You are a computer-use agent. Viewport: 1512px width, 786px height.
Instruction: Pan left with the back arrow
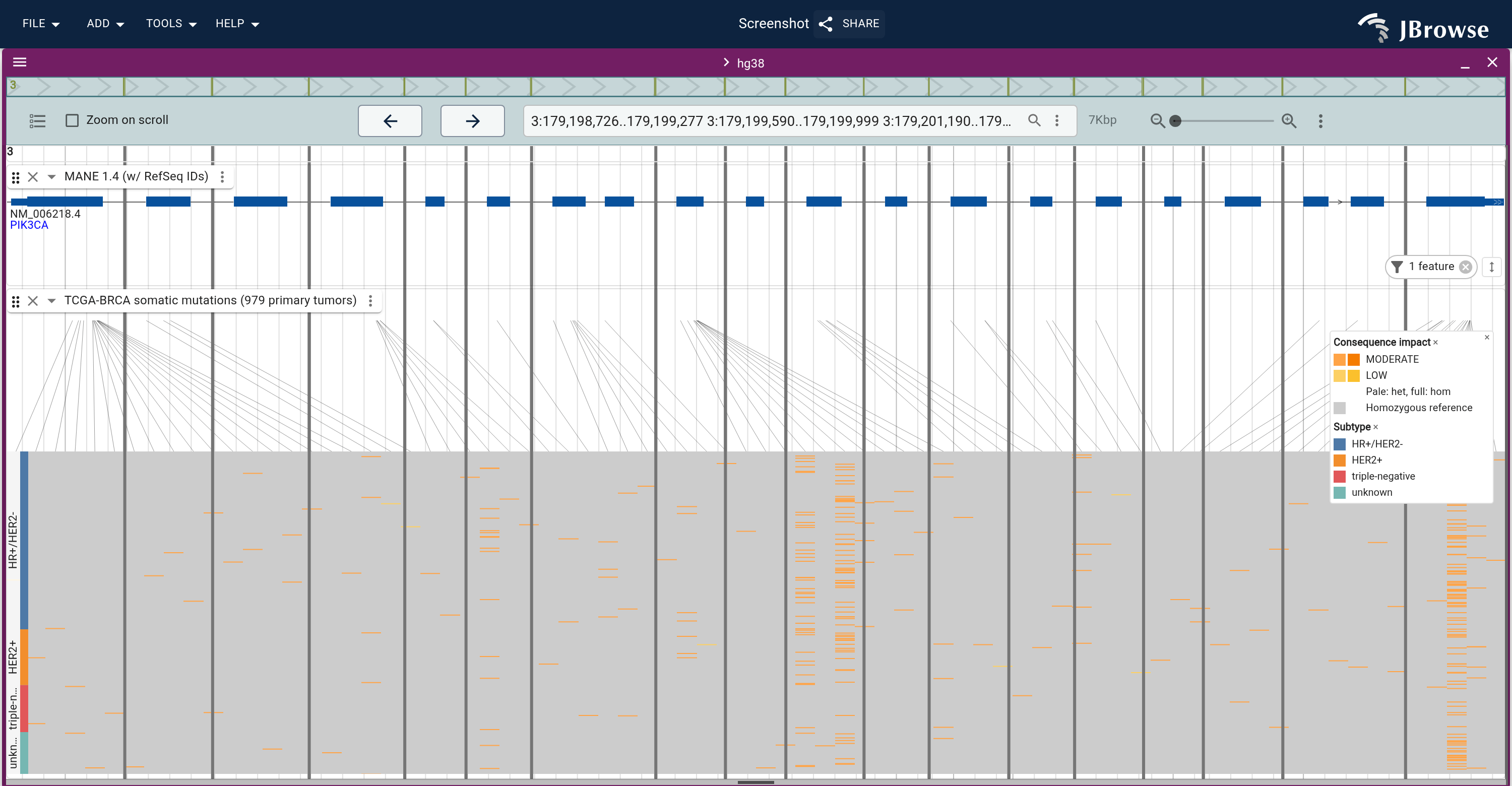[390, 121]
